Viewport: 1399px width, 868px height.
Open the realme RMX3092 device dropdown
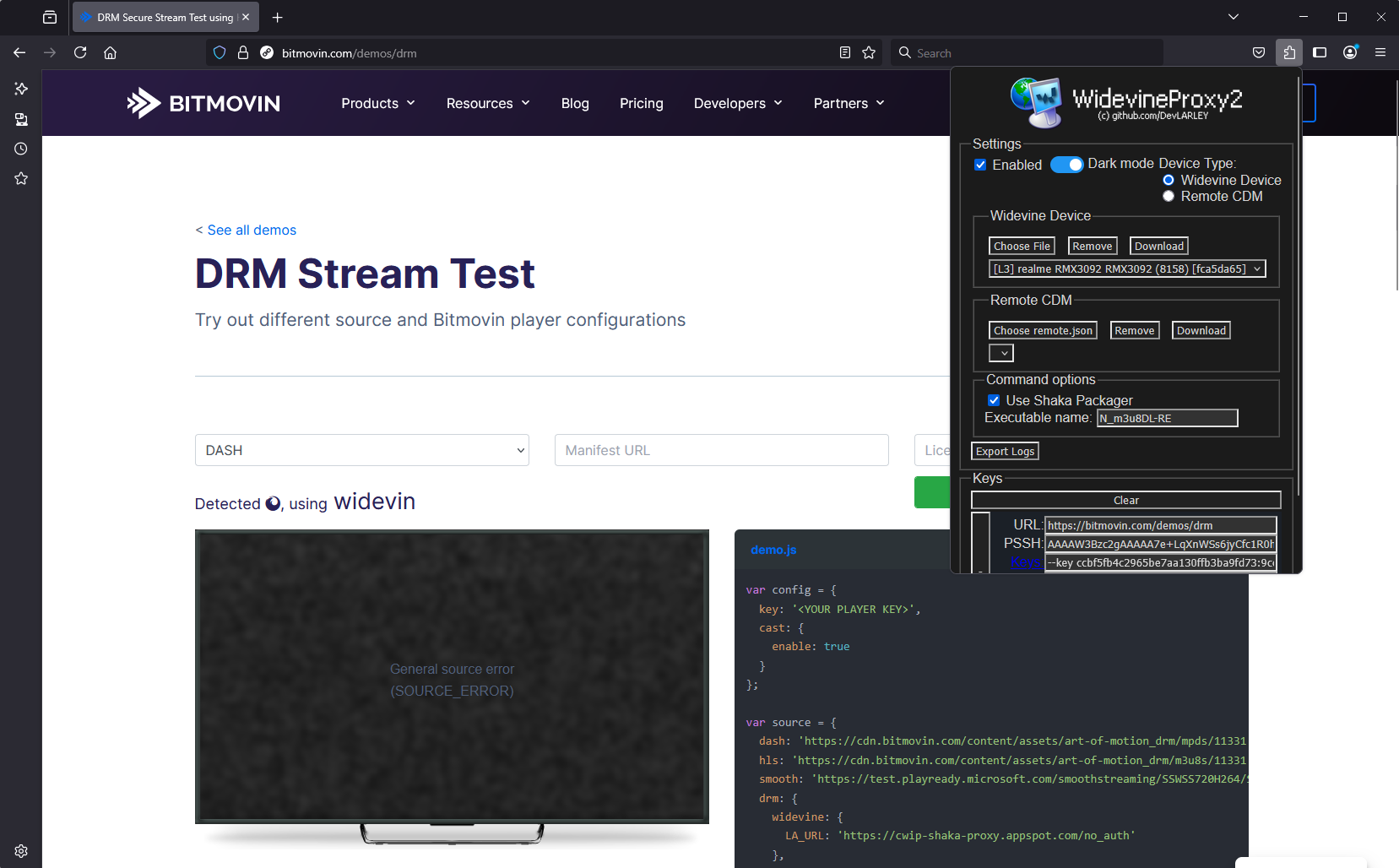[x=1127, y=269]
